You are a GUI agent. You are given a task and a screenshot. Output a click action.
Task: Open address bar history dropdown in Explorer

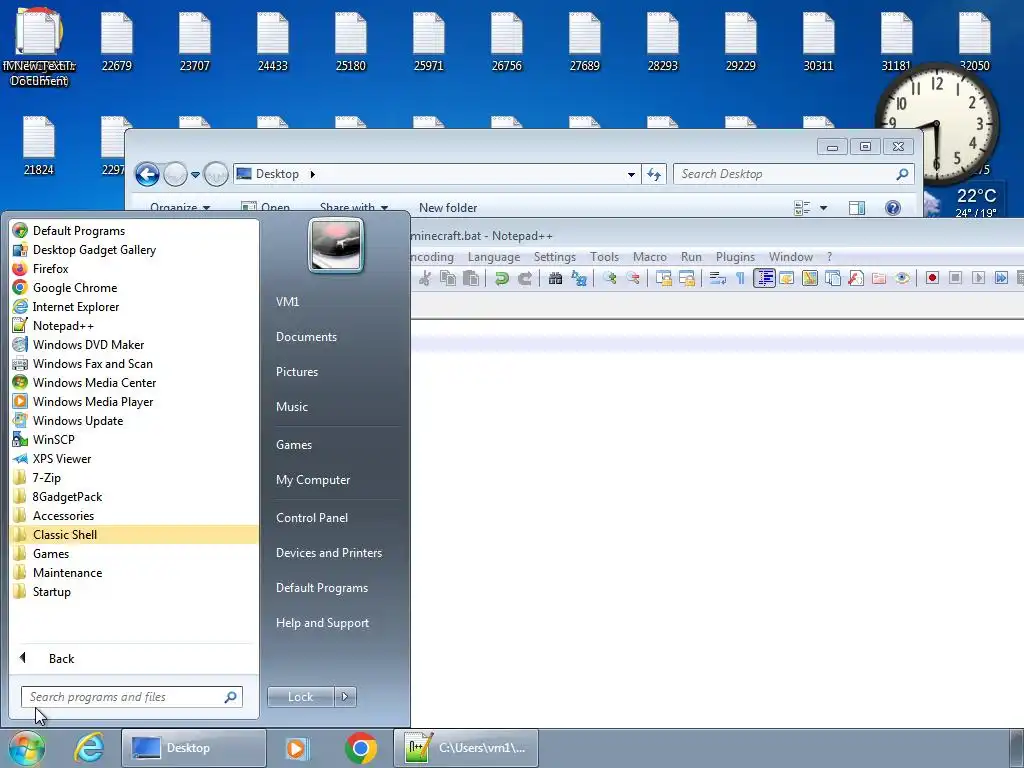631,174
